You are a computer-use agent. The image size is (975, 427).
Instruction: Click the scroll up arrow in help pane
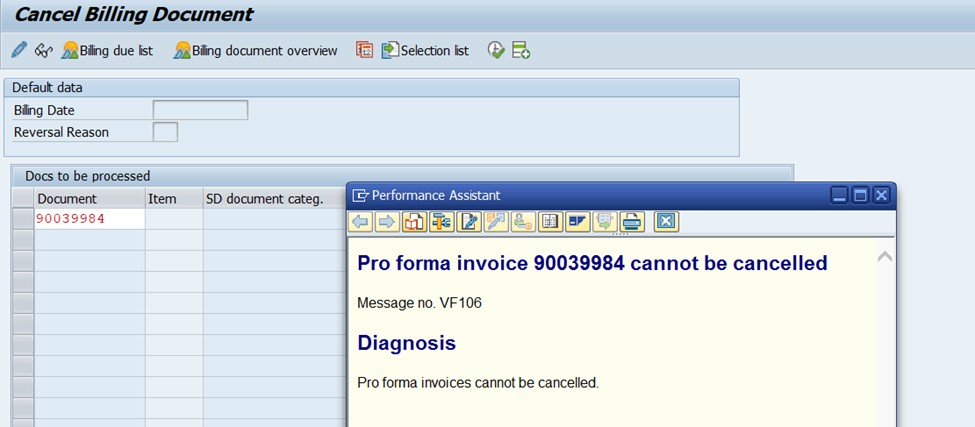coord(885,256)
